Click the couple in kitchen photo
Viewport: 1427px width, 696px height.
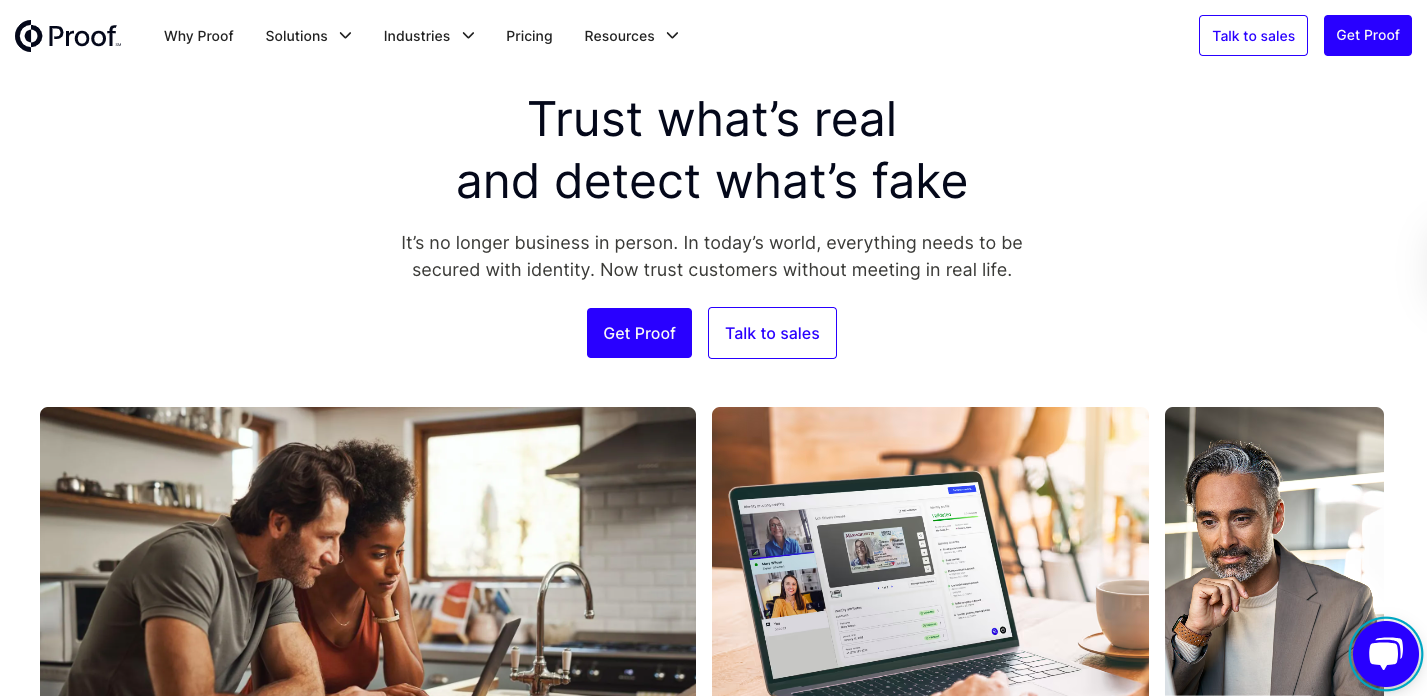tap(368, 551)
